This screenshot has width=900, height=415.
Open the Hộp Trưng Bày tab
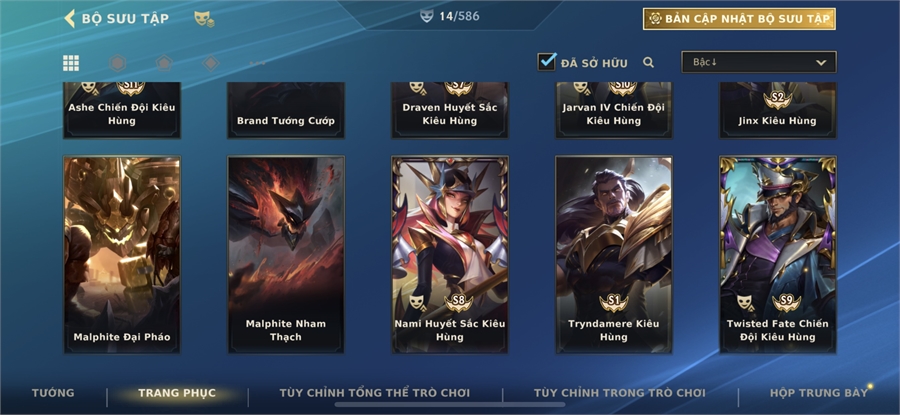pyautogui.click(x=819, y=393)
